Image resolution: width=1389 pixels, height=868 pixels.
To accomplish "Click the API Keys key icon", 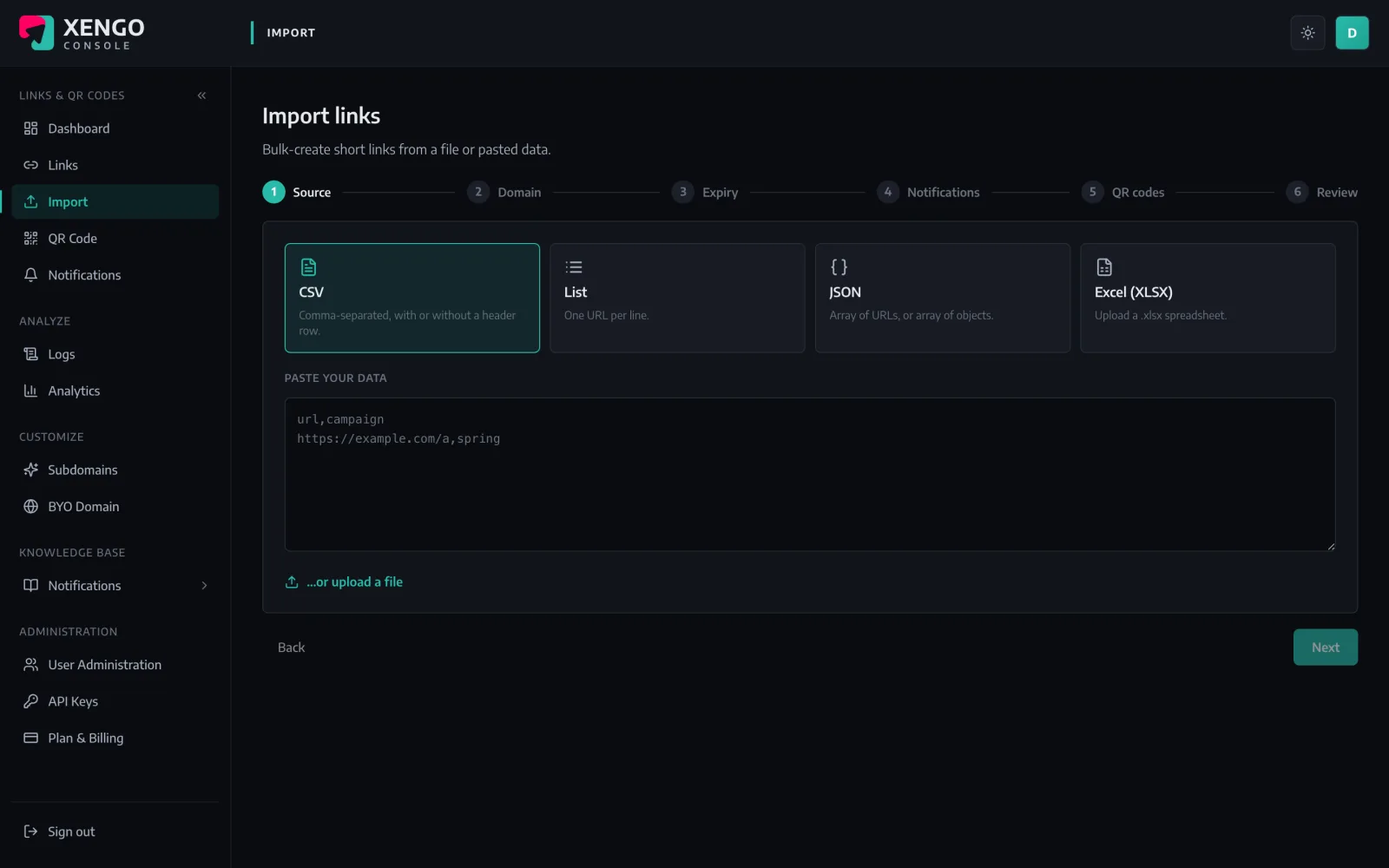I will click(31, 701).
